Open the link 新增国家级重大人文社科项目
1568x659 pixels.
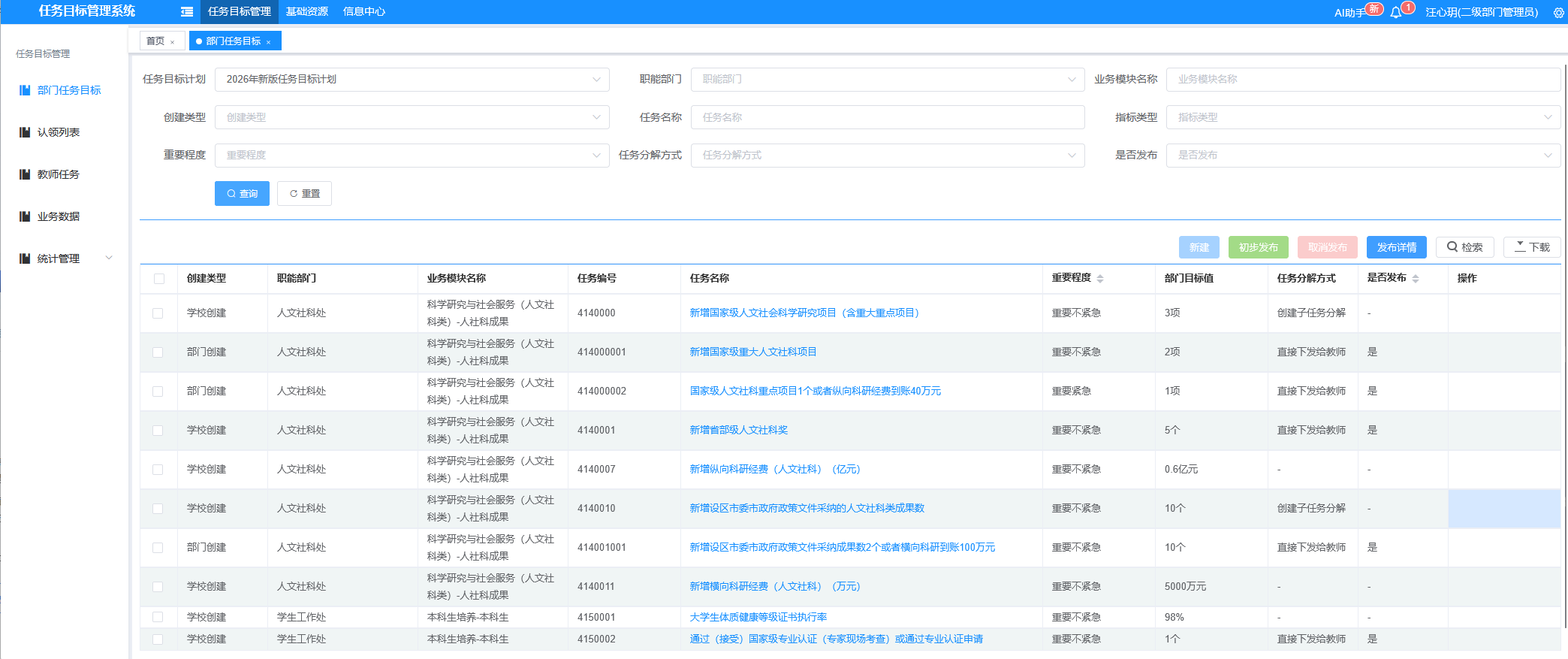click(753, 352)
